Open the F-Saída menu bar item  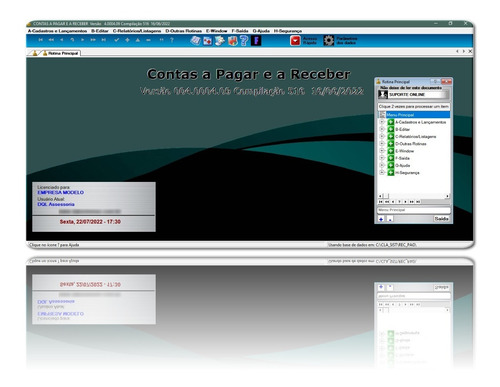tap(240, 31)
